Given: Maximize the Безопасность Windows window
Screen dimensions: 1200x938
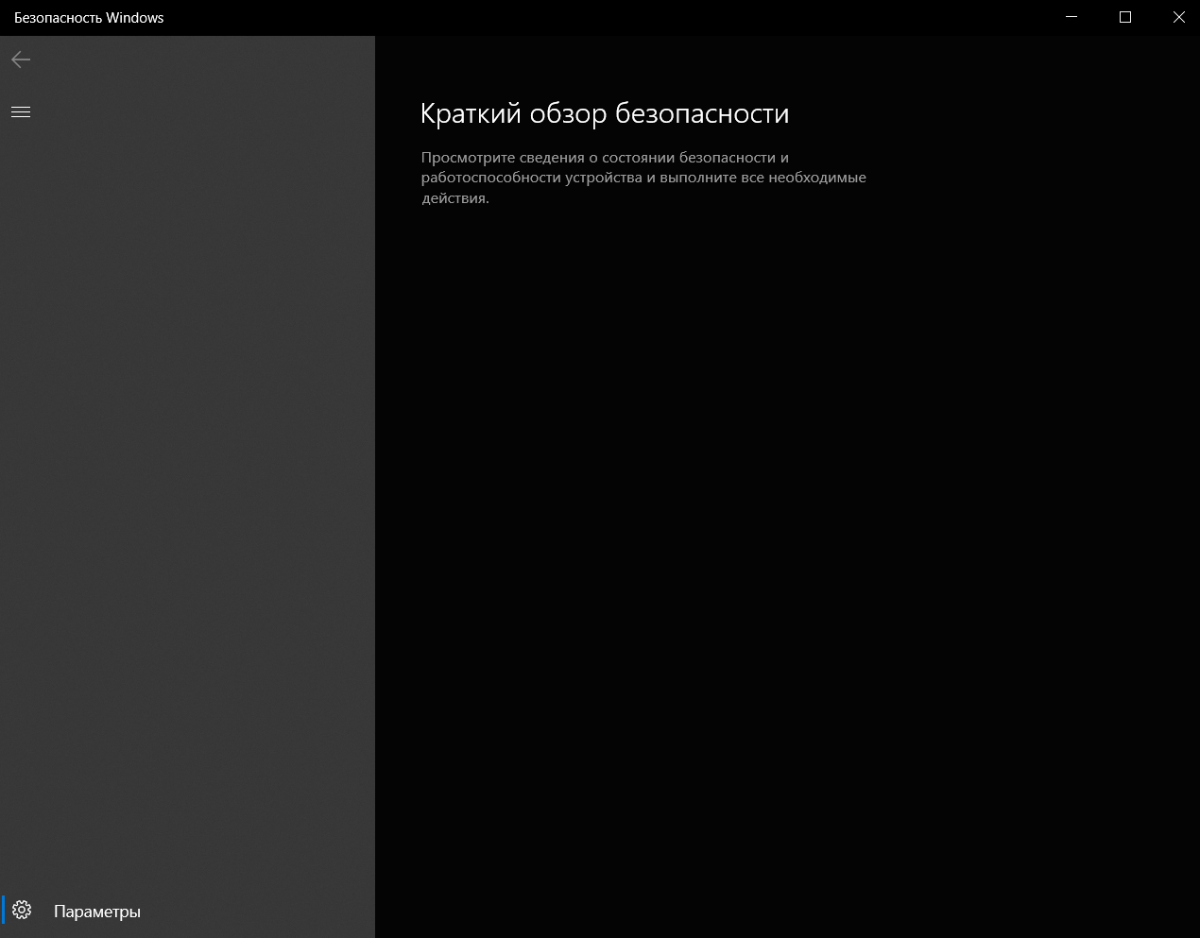Looking at the screenshot, I should [x=1125, y=17].
